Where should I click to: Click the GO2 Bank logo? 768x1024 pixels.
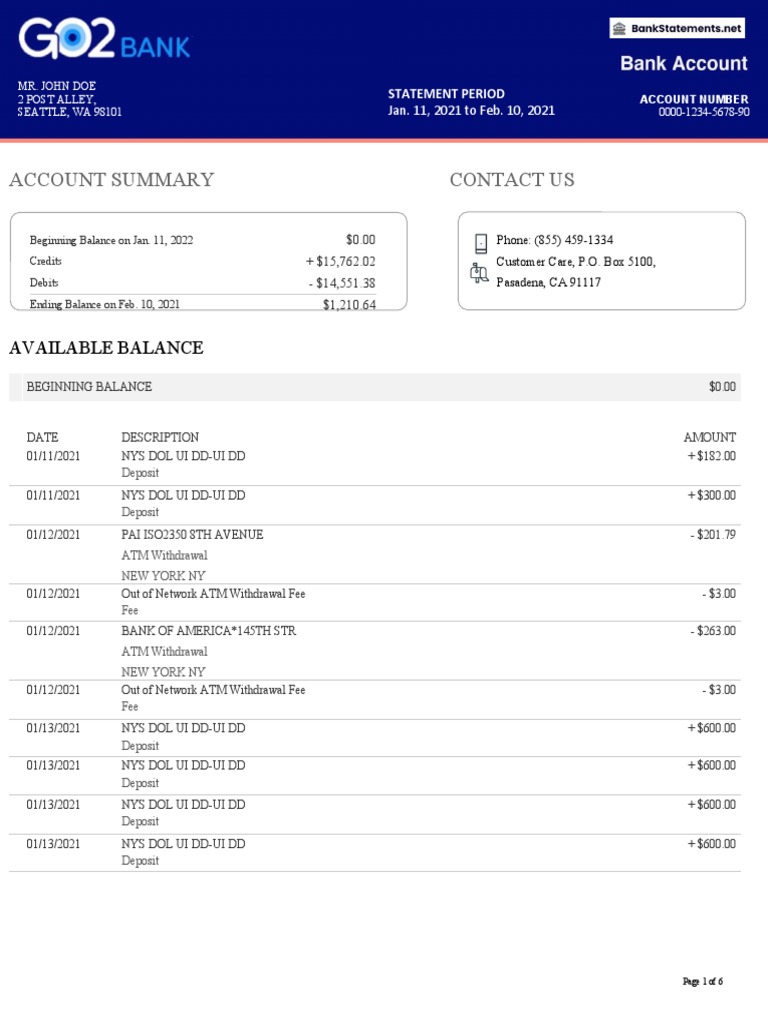(x=104, y=41)
